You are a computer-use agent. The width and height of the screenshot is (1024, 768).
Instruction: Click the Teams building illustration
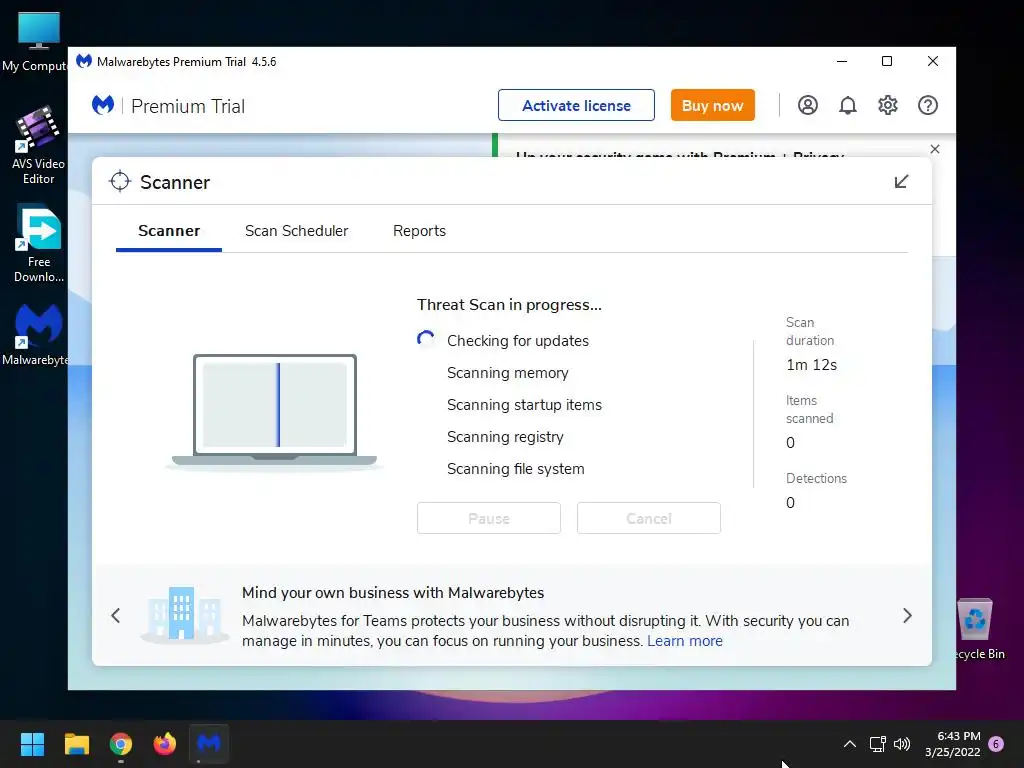184,615
